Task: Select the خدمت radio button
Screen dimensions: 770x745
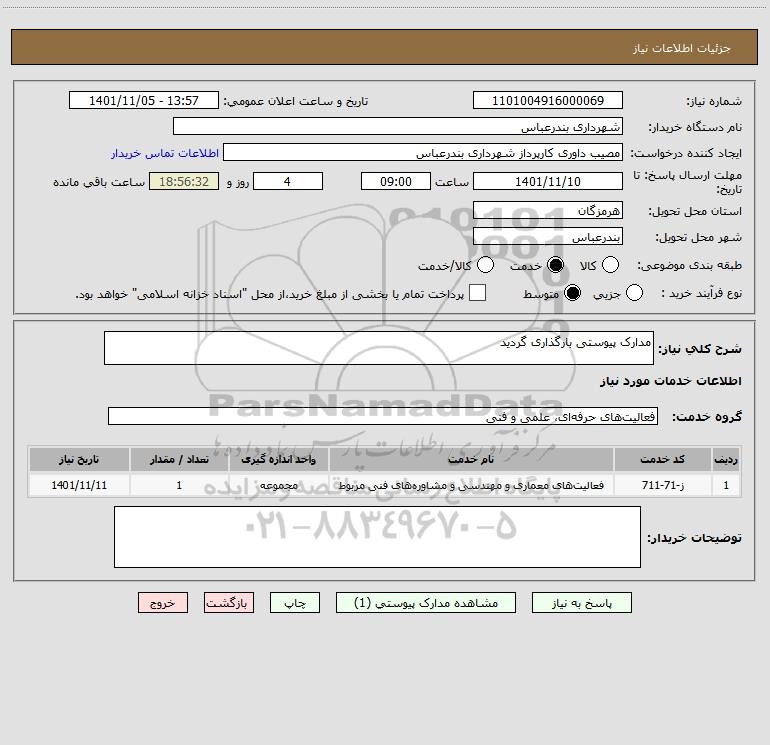Action: pos(555,265)
